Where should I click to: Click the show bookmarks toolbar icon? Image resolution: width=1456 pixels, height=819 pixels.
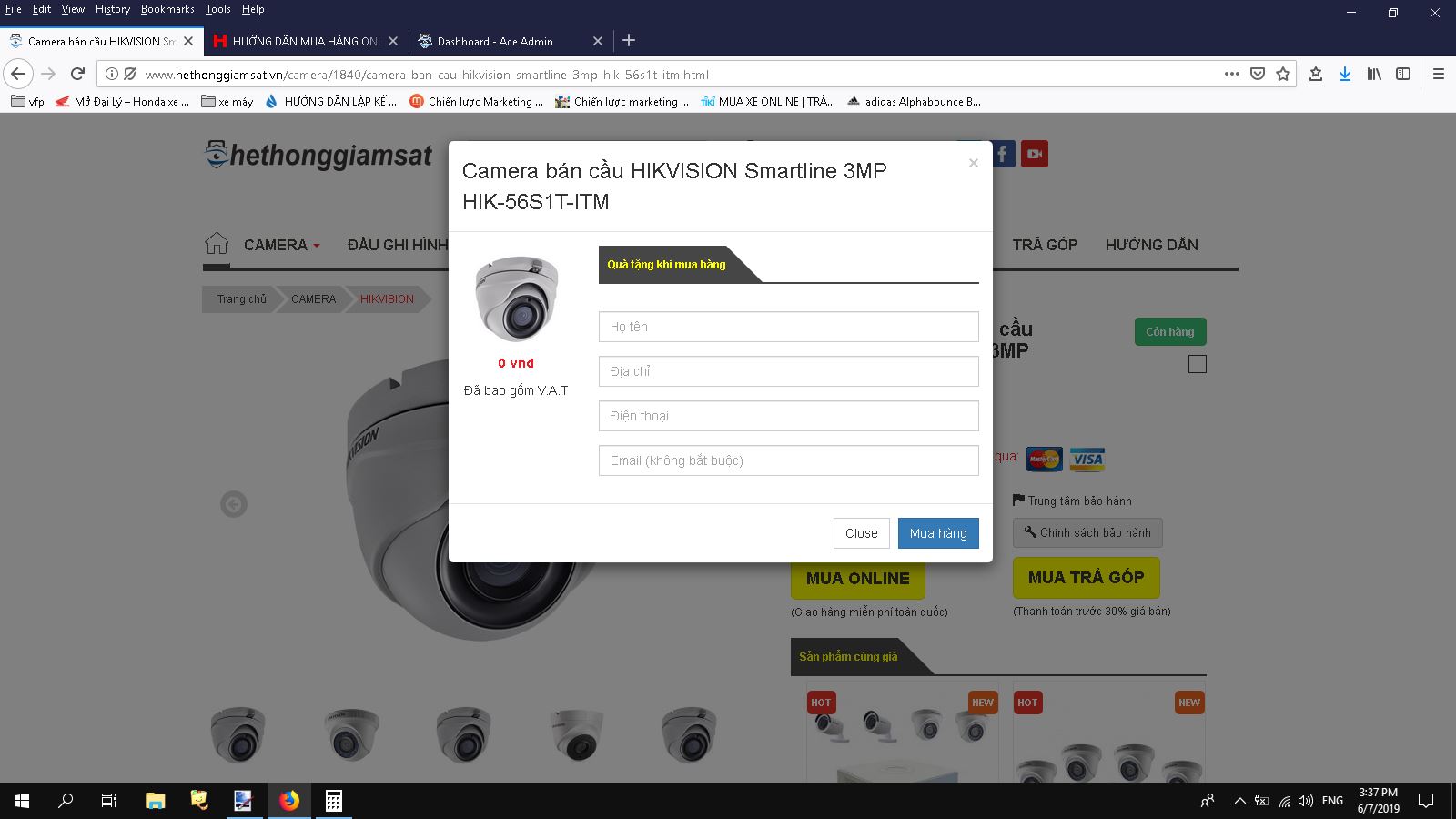[x=1316, y=74]
